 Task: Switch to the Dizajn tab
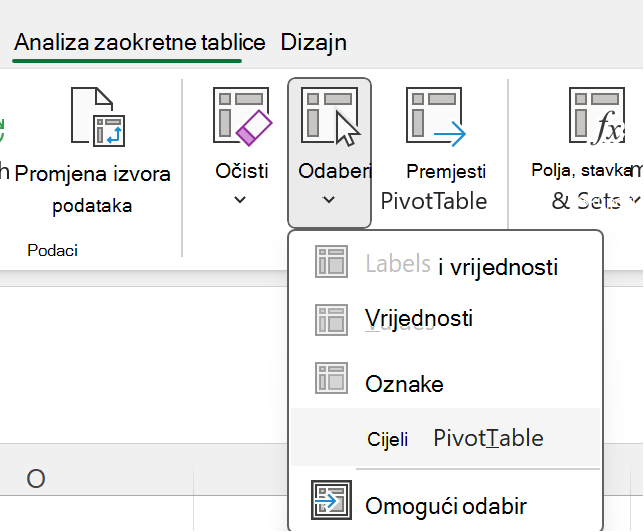(313, 42)
